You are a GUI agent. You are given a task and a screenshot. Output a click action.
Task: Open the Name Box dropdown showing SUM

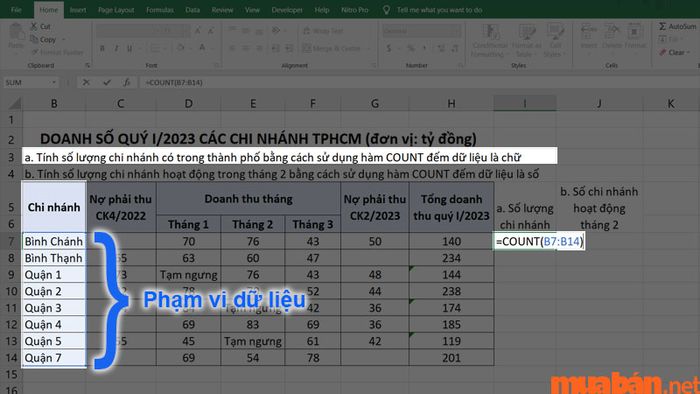[54, 83]
